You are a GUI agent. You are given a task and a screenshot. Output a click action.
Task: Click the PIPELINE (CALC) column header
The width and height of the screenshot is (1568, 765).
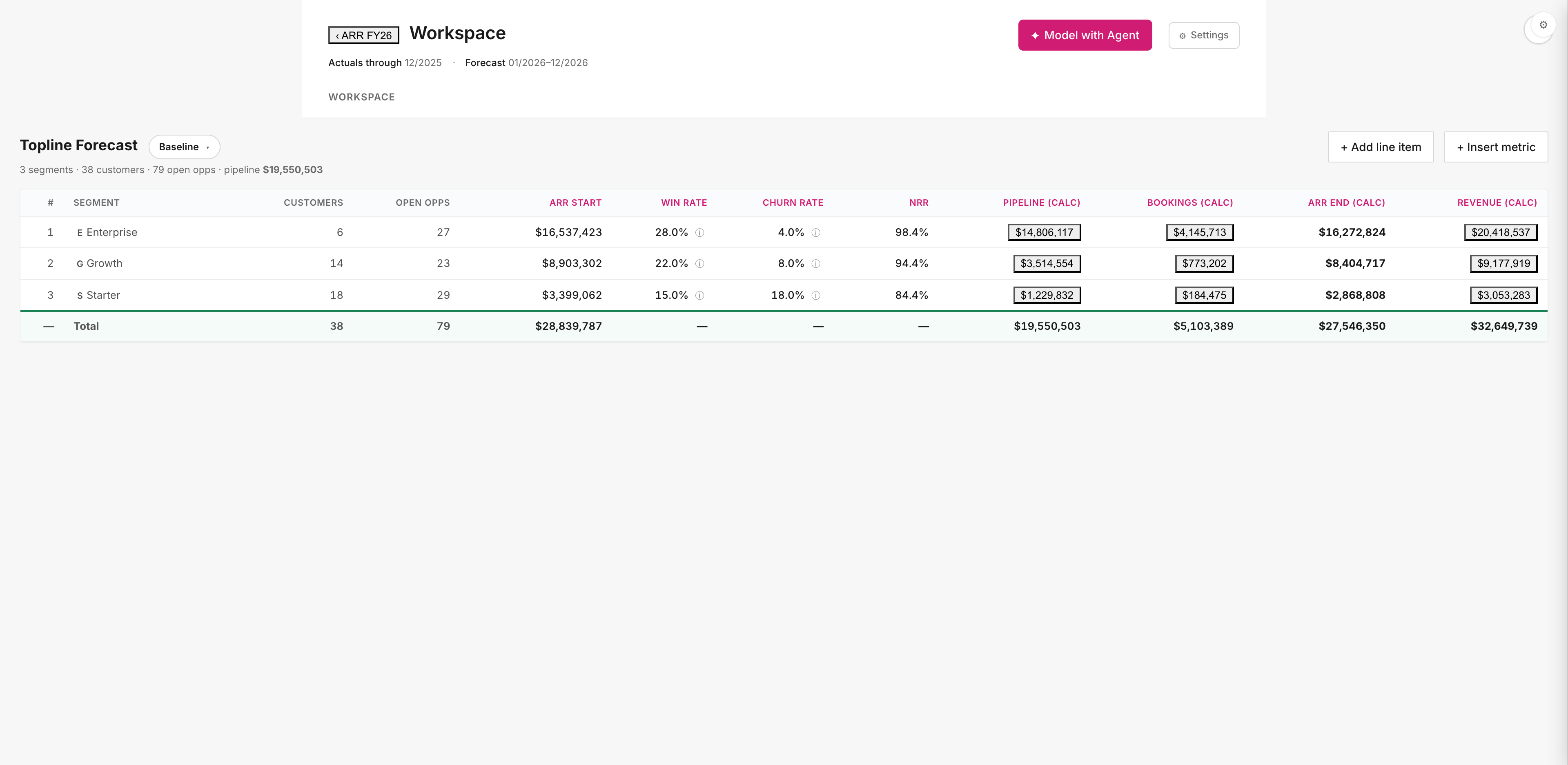(x=1042, y=202)
